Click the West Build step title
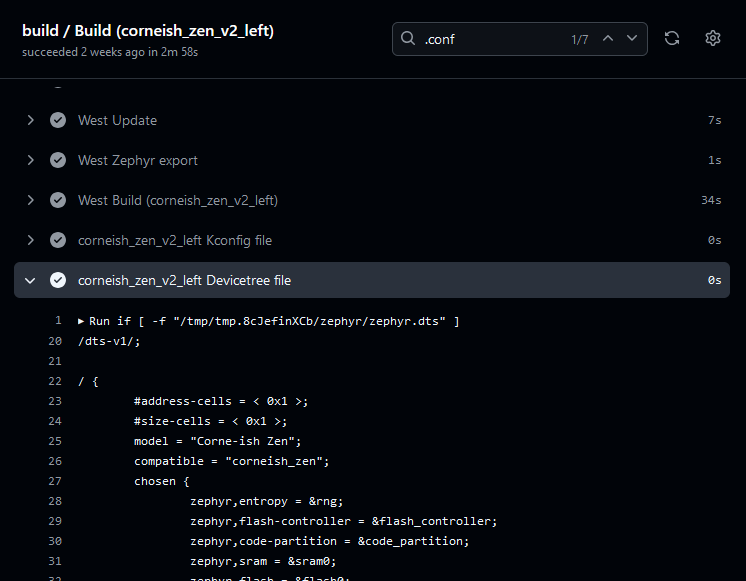This screenshot has height=581, width=746. 178,200
